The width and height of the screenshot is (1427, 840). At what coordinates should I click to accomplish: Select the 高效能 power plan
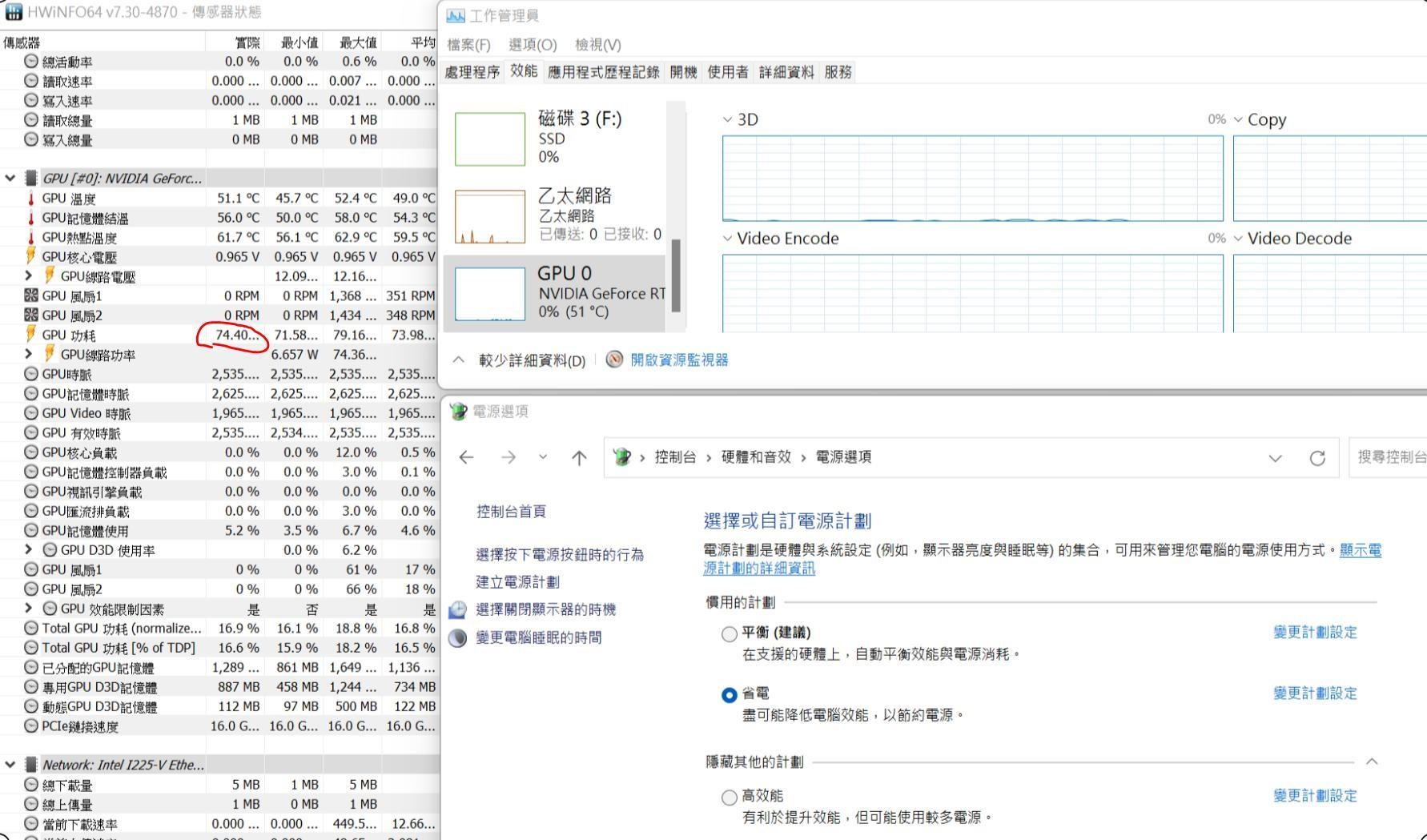coord(729,798)
